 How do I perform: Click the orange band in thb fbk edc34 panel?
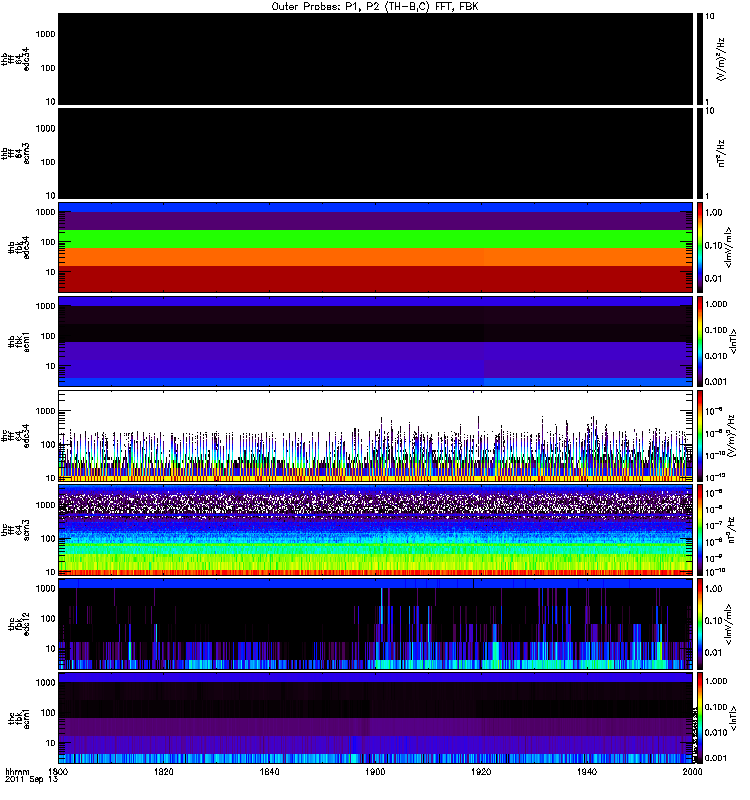click(x=375, y=257)
